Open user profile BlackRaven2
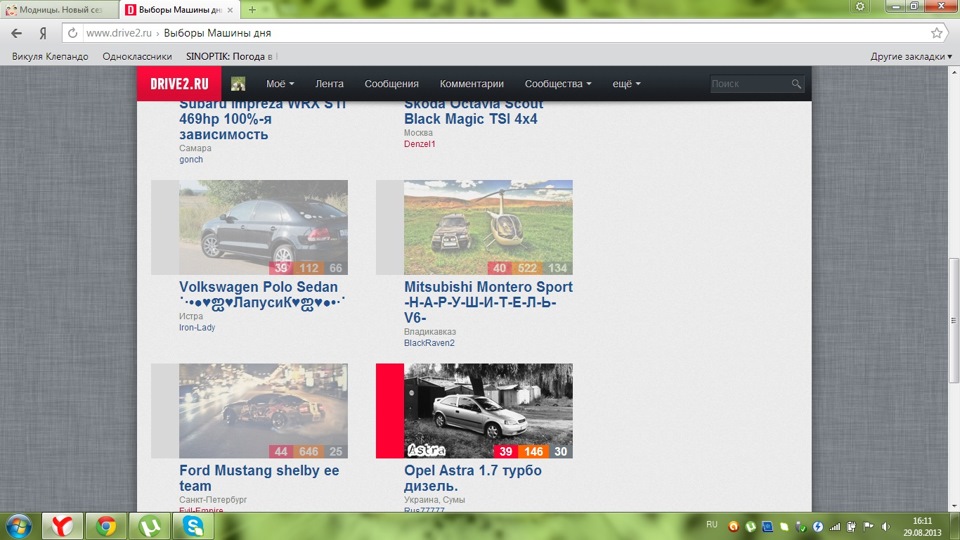Screen dimensions: 960x540 point(429,343)
